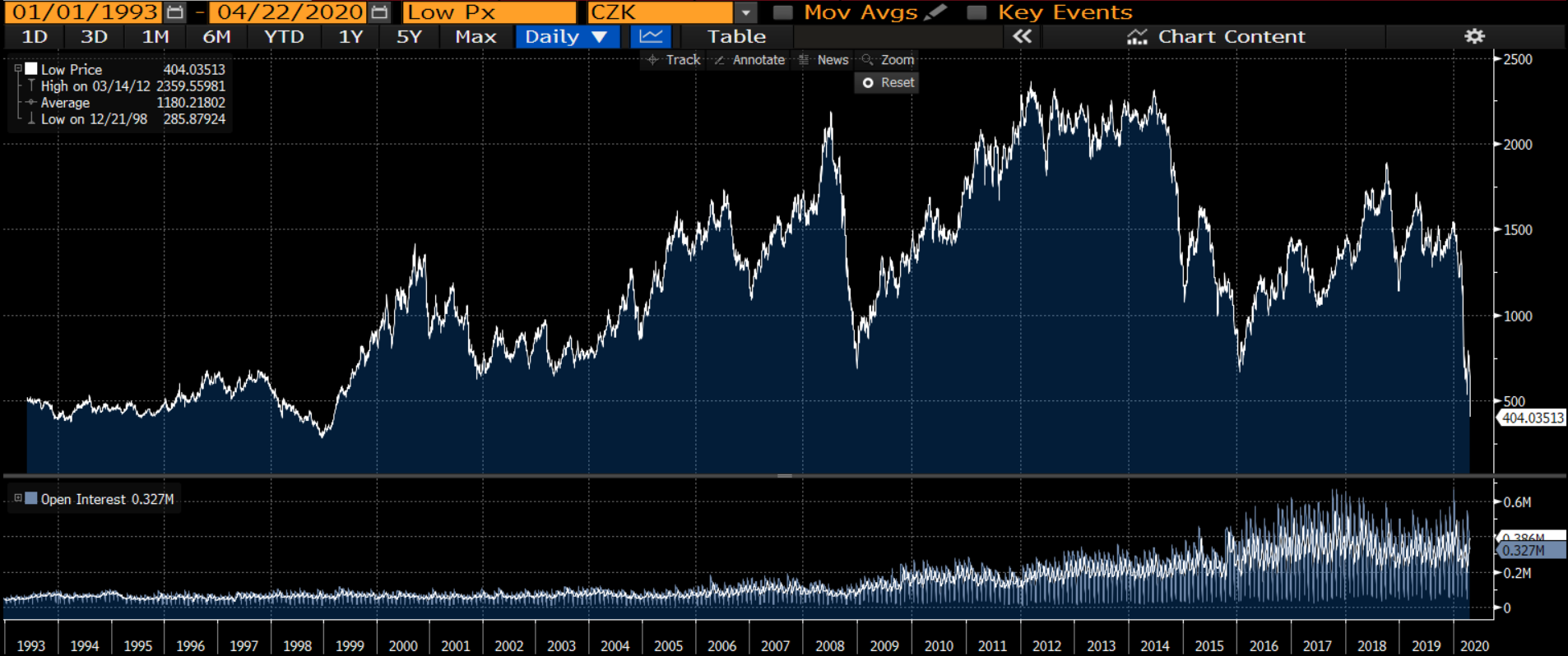Click the Low Price legend label

[72, 70]
